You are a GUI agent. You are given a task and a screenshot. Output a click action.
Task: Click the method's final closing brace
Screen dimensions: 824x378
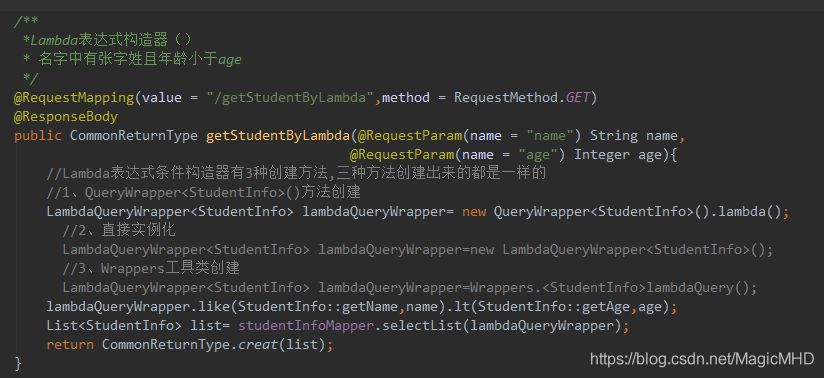click(x=18, y=364)
